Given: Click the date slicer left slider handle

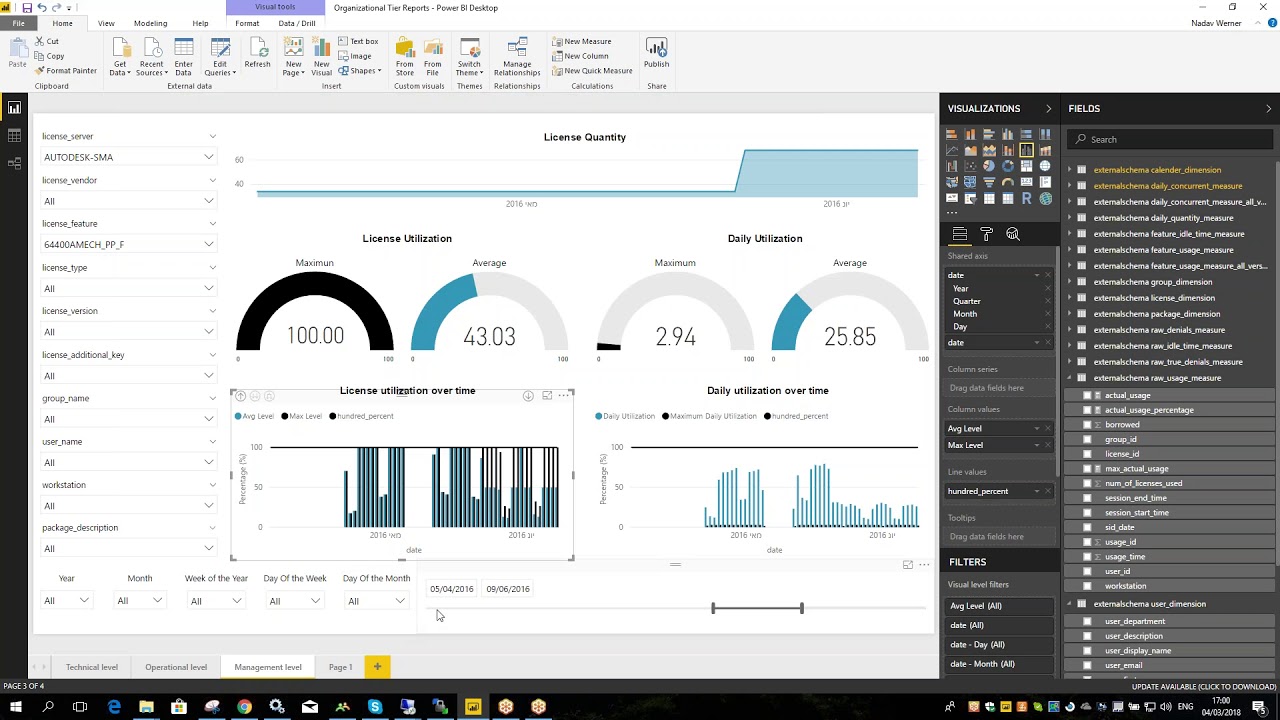Looking at the screenshot, I should pos(713,608).
